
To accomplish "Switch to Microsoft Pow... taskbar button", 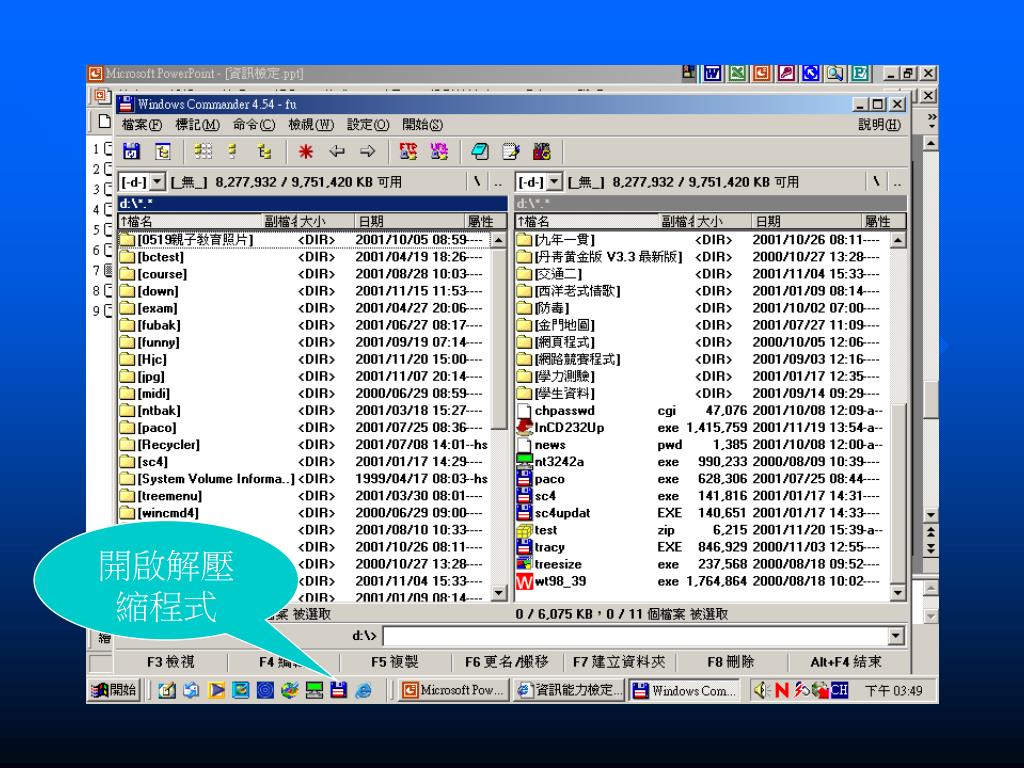I will tap(453, 690).
